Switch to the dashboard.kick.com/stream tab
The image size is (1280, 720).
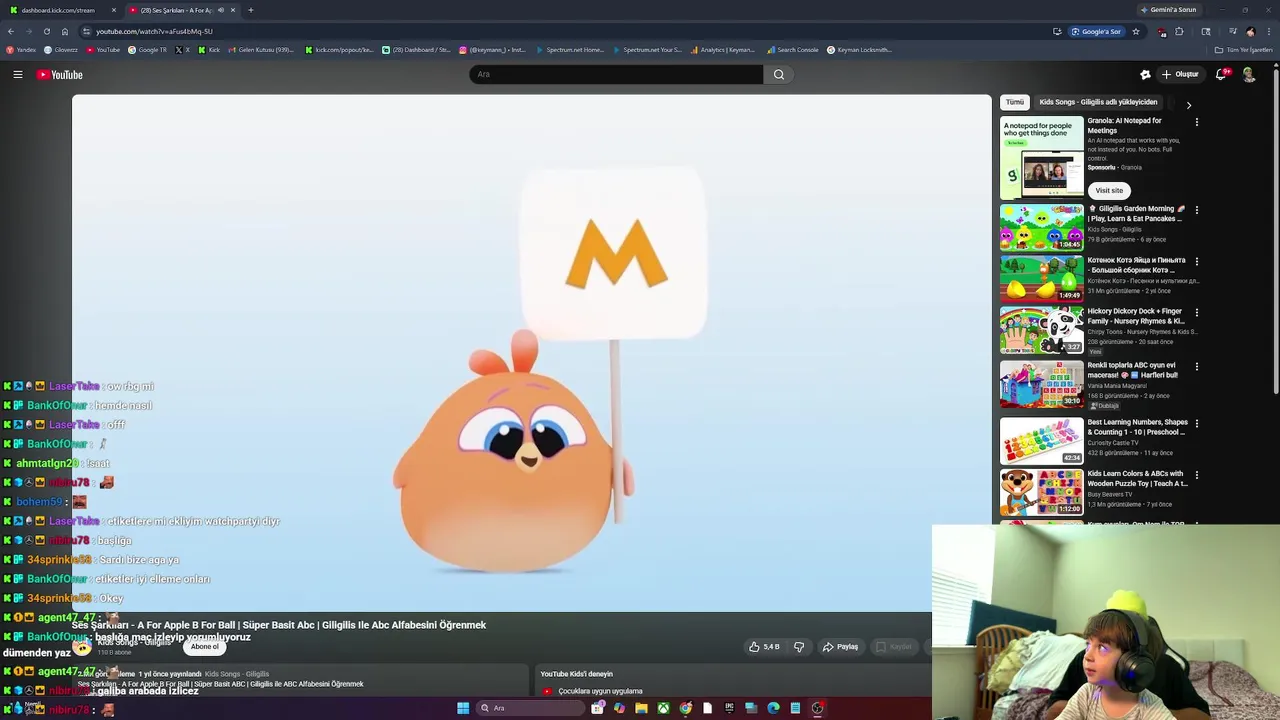click(x=58, y=10)
